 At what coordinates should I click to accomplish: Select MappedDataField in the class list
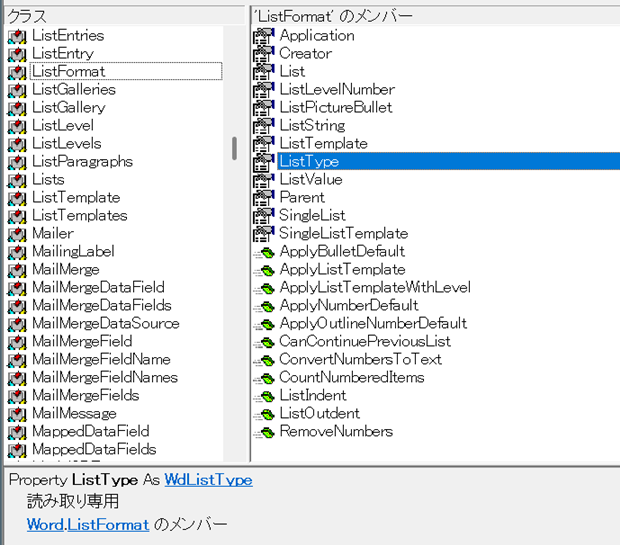(x=90, y=432)
